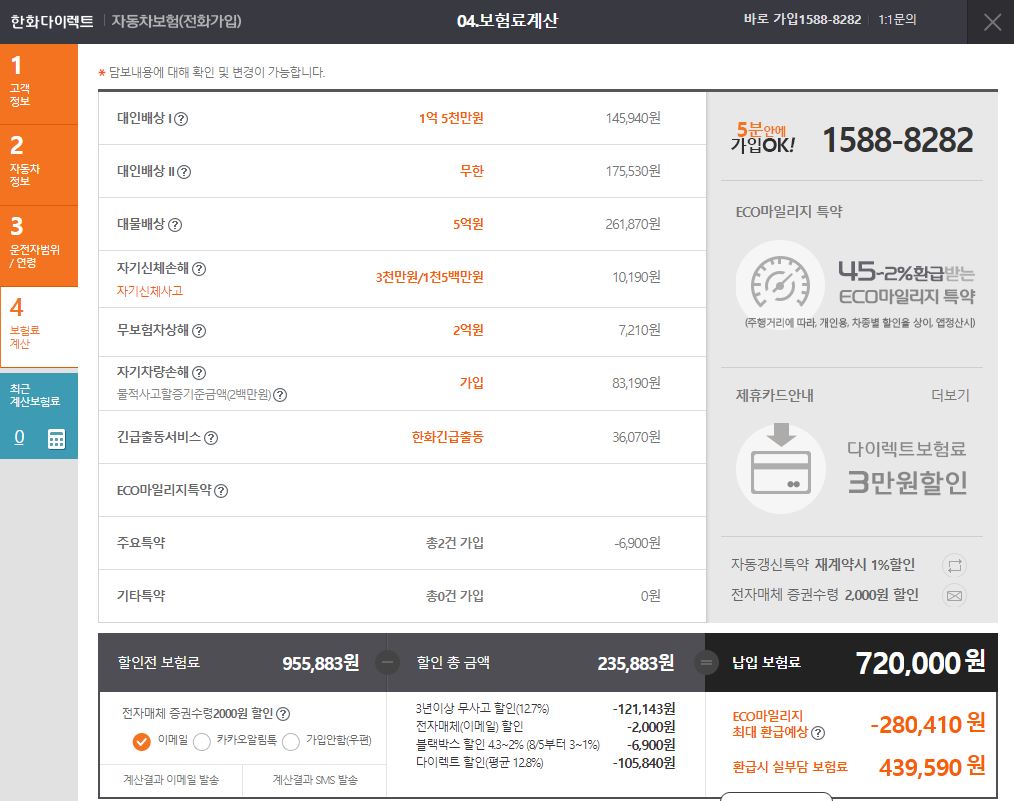This screenshot has width=1014, height=801.
Task: Click ECO refund amount -280,410 원
Action: coord(928,725)
